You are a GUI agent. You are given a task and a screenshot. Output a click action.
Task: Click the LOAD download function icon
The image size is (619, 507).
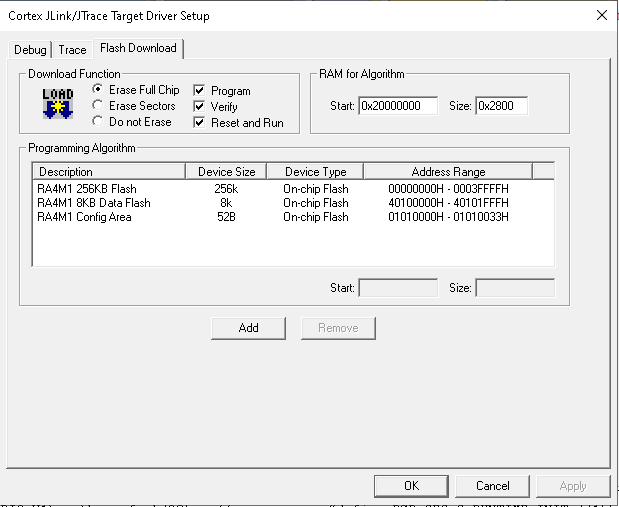tap(58, 103)
